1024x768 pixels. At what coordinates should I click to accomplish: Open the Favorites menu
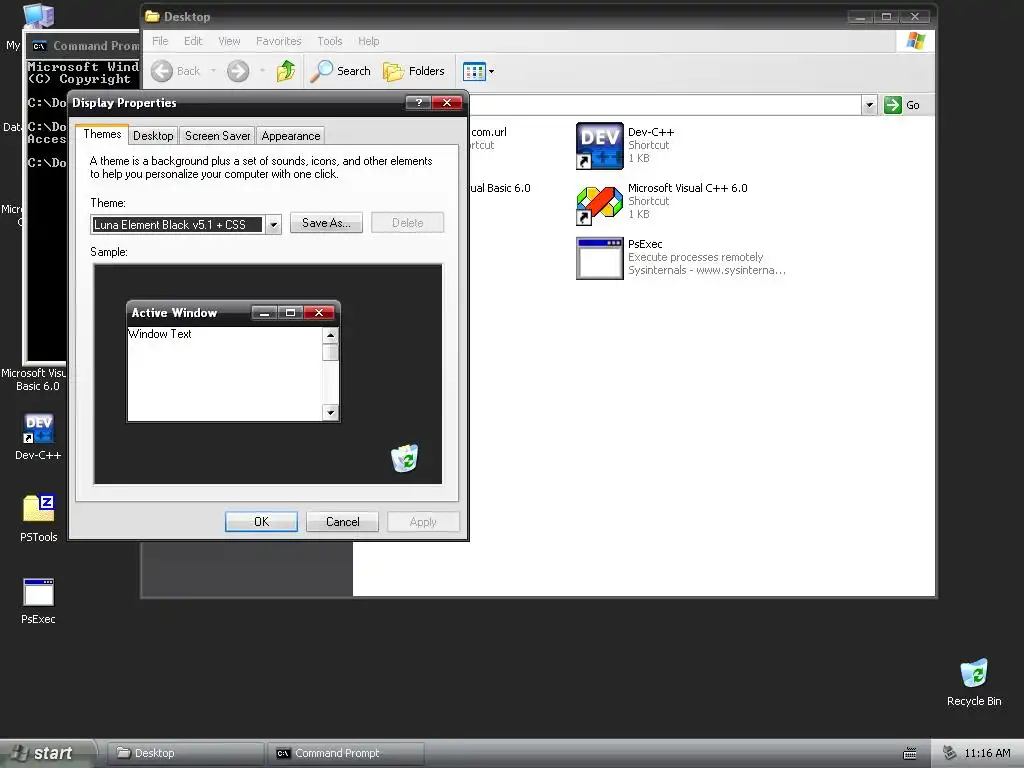tap(279, 41)
